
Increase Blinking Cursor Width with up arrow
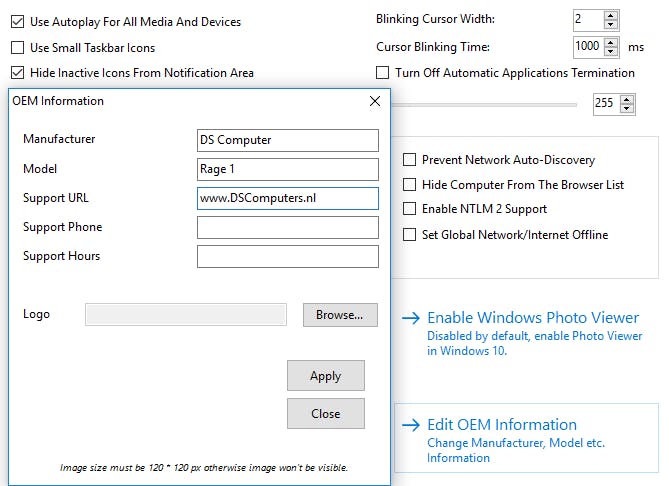coord(611,14)
